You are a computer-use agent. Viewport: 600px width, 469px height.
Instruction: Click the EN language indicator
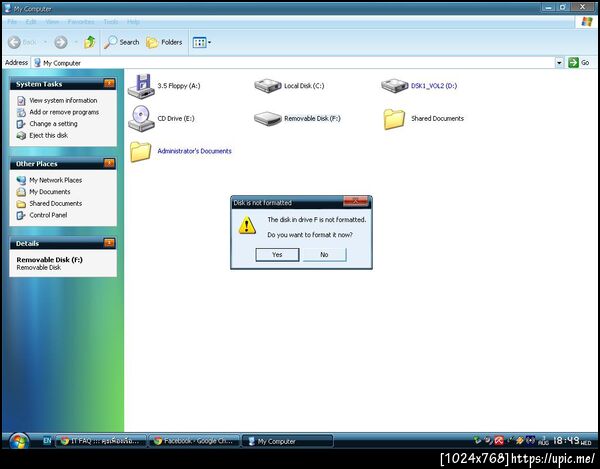click(x=47, y=441)
